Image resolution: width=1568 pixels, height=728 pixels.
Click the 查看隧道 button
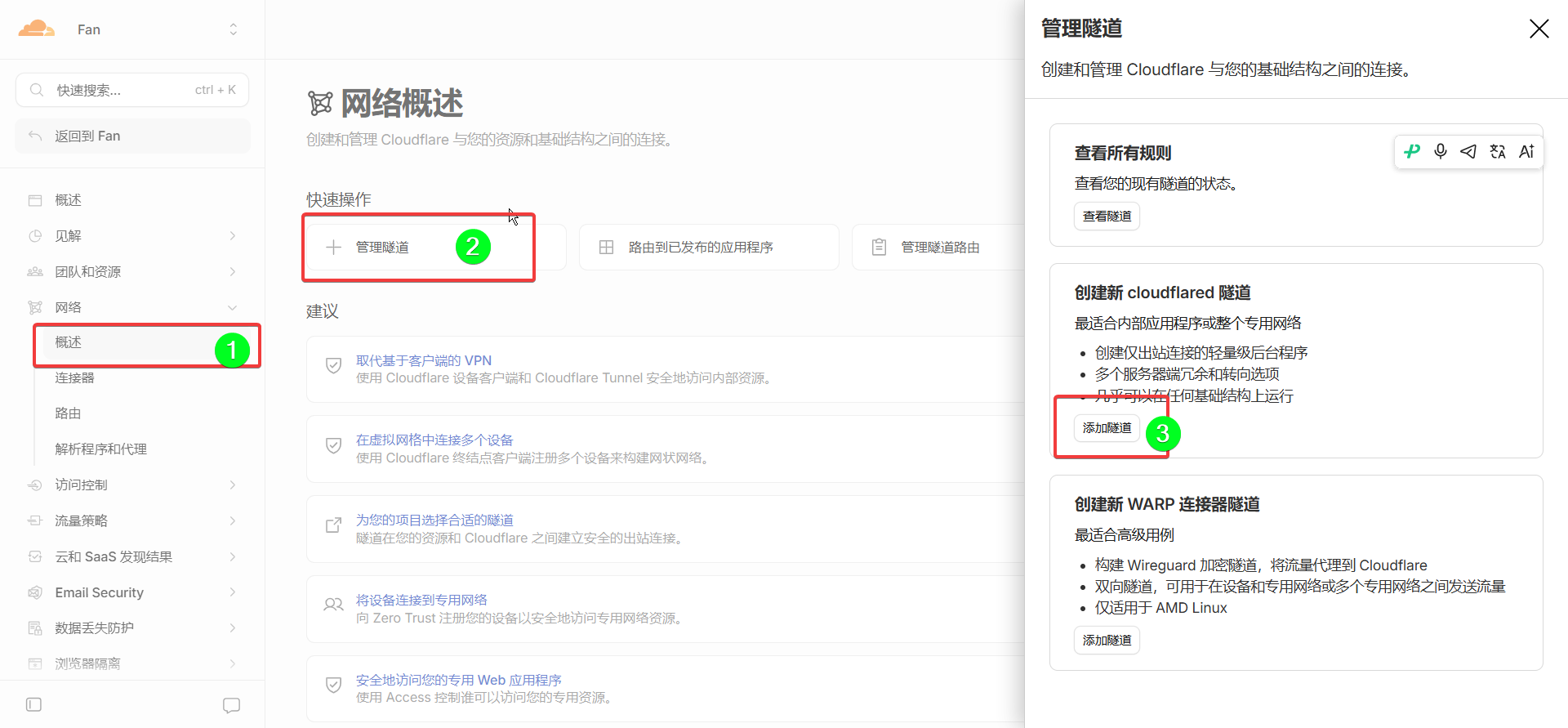point(1107,217)
